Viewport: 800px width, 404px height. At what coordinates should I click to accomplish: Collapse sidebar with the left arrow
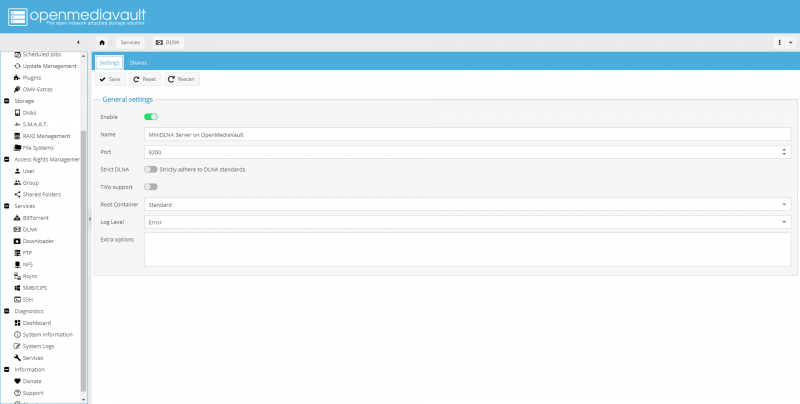point(78,42)
